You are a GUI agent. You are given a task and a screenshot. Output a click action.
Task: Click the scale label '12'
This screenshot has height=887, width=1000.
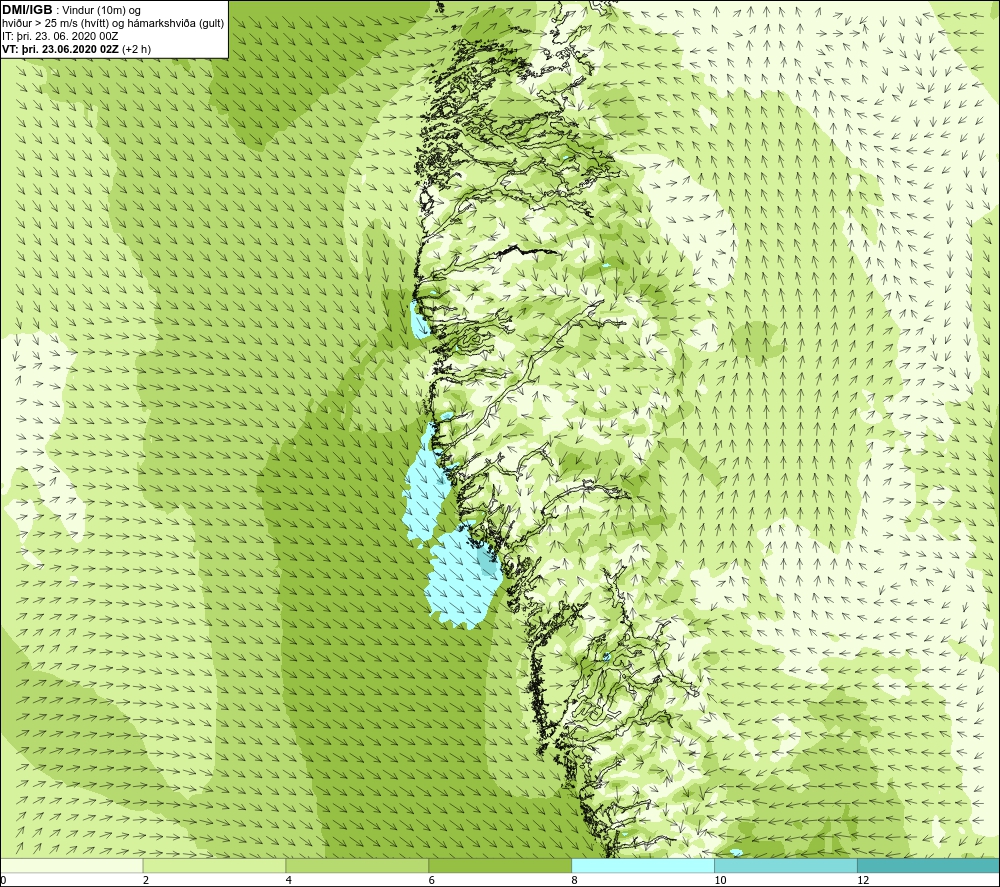(x=863, y=881)
